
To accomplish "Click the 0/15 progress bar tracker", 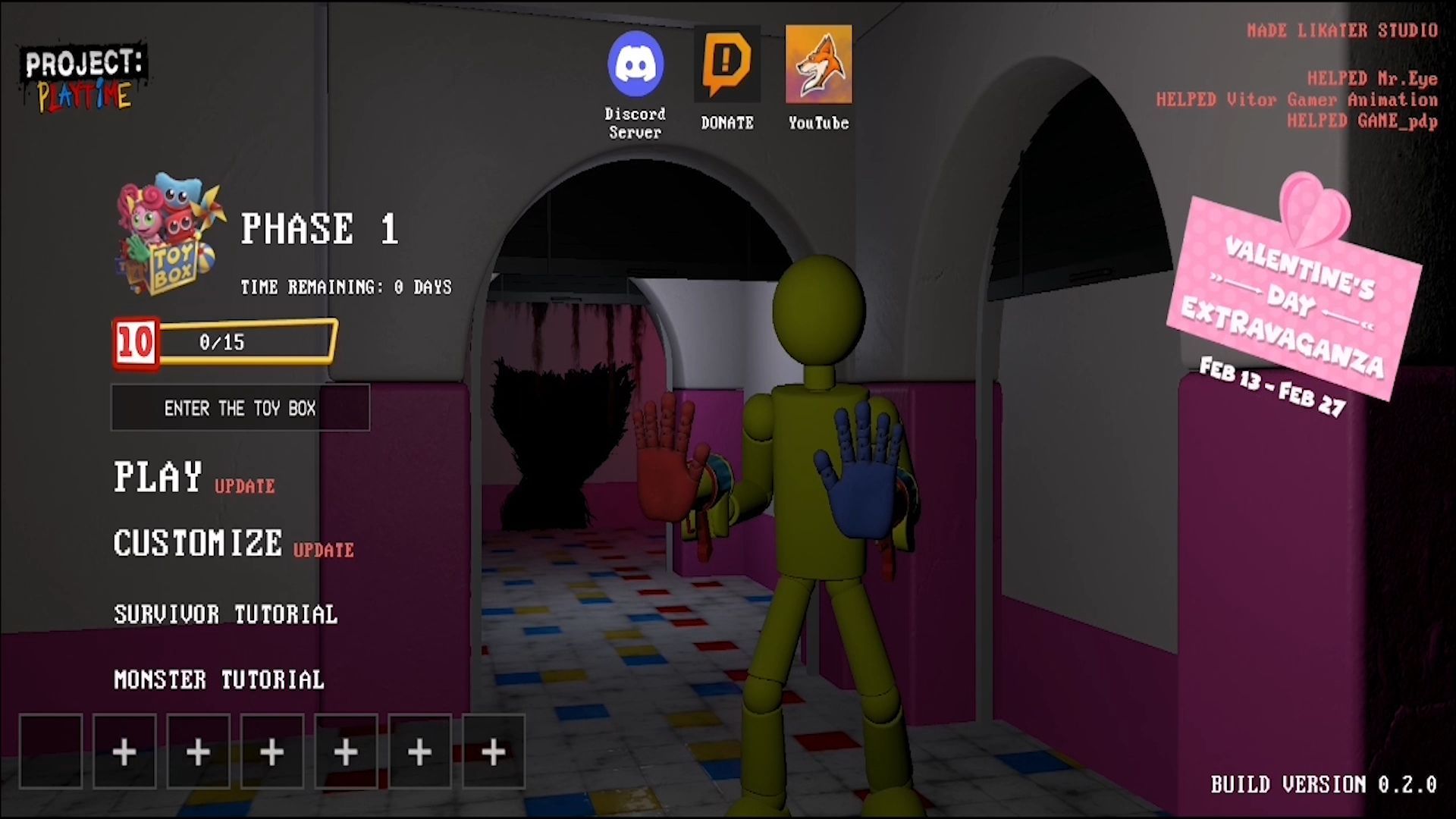I will click(x=224, y=342).
